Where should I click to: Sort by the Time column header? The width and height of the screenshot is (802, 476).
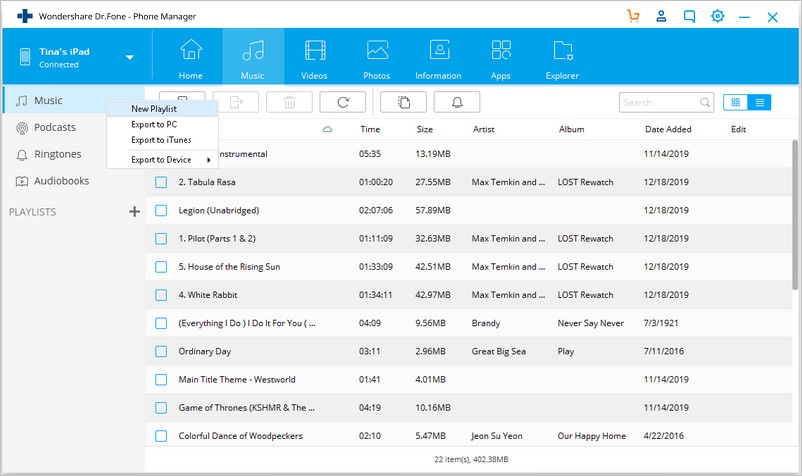click(x=370, y=129)
